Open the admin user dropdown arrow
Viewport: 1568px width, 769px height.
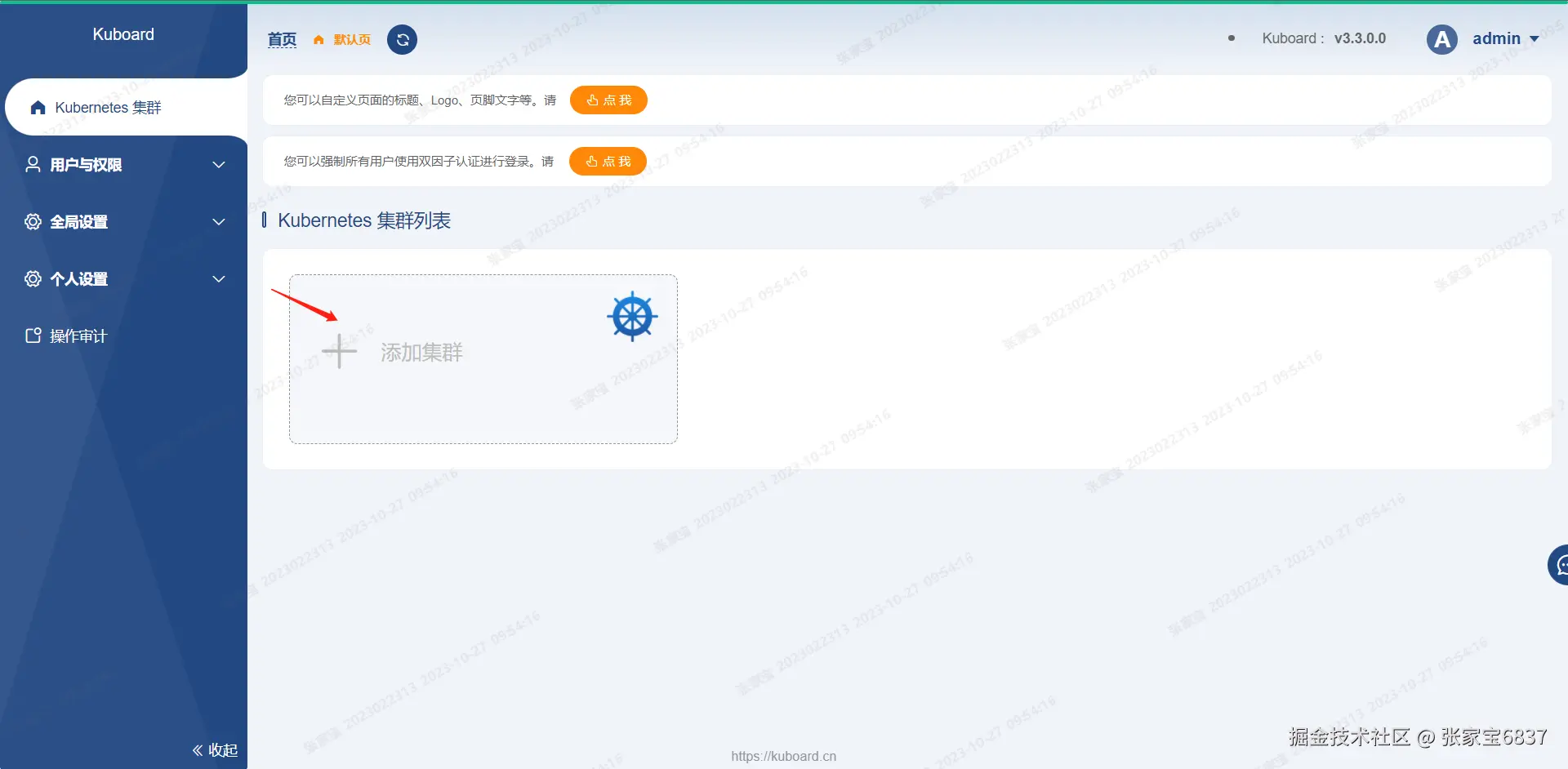(1534, 39)
